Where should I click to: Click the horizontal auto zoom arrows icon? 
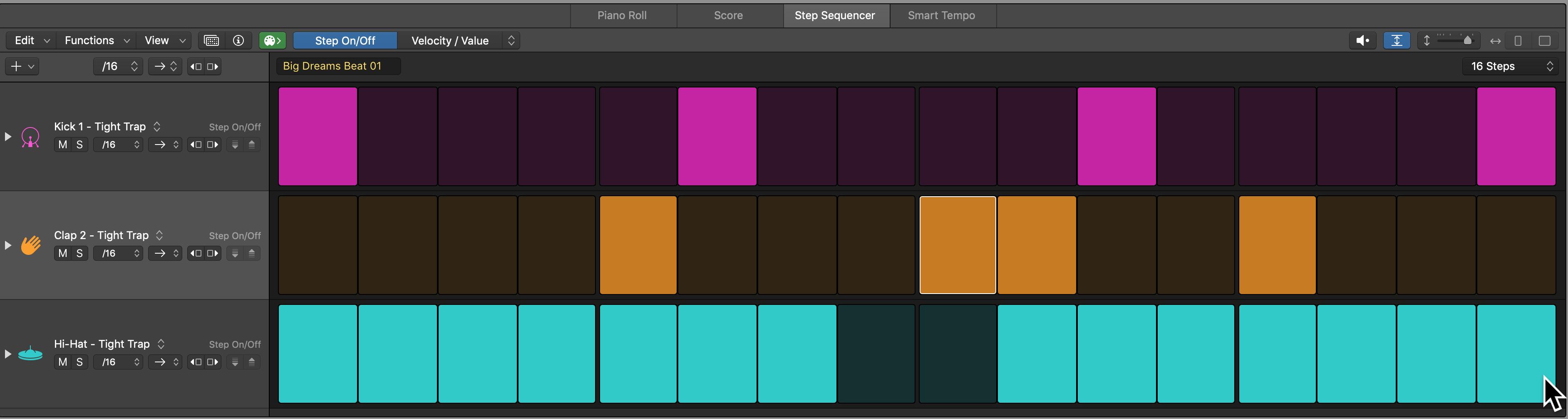click(1495, 41)
